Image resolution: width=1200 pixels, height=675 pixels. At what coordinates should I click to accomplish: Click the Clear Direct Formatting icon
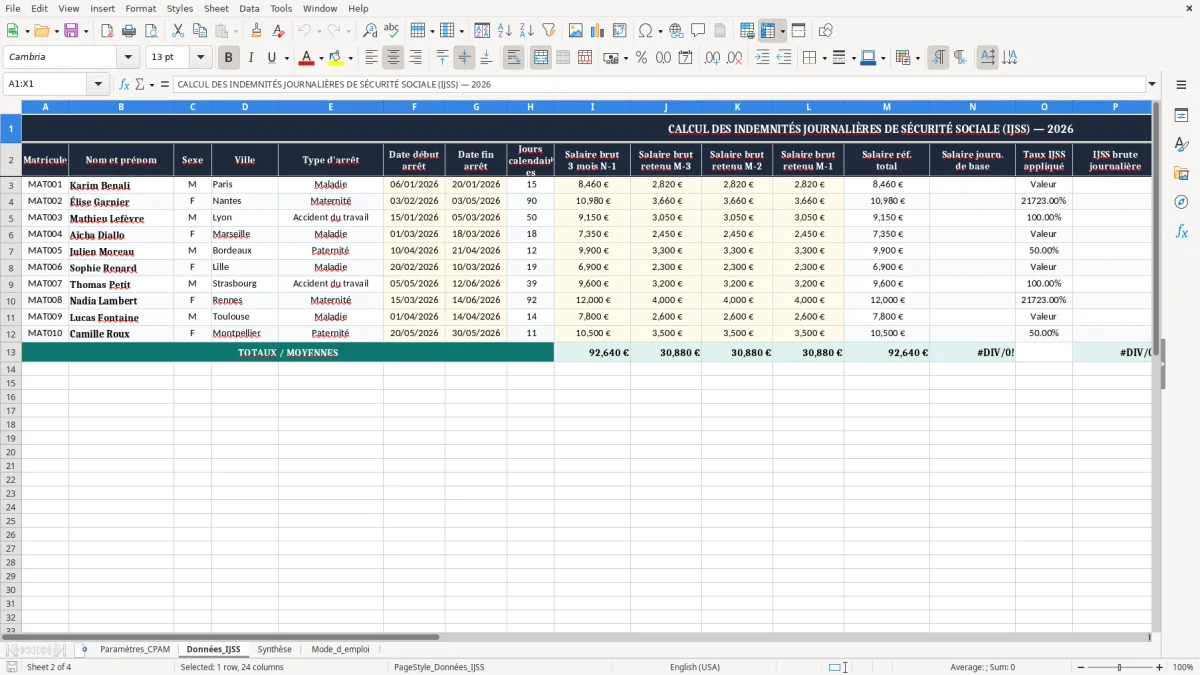(x=279, y=31)
